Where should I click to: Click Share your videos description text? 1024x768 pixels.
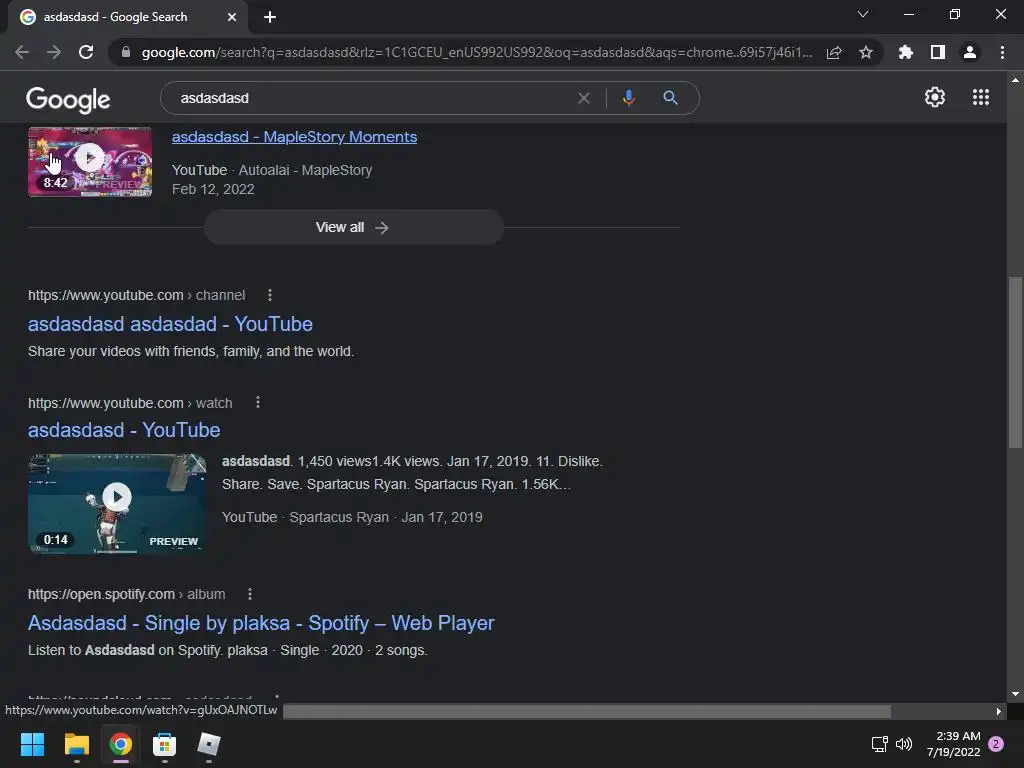(x=191, y=351)
